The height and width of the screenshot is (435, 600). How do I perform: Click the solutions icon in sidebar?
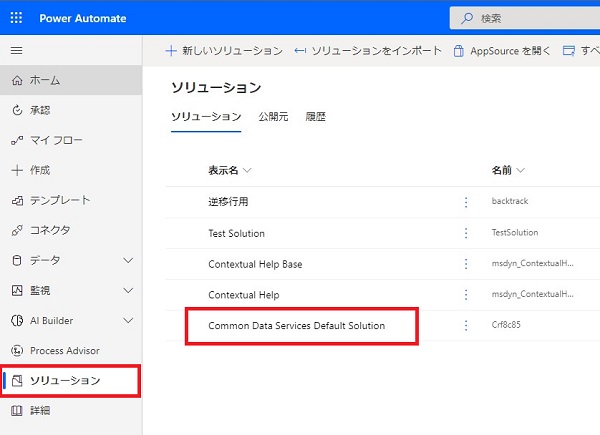pyautogui.click(x=17, y=381)
